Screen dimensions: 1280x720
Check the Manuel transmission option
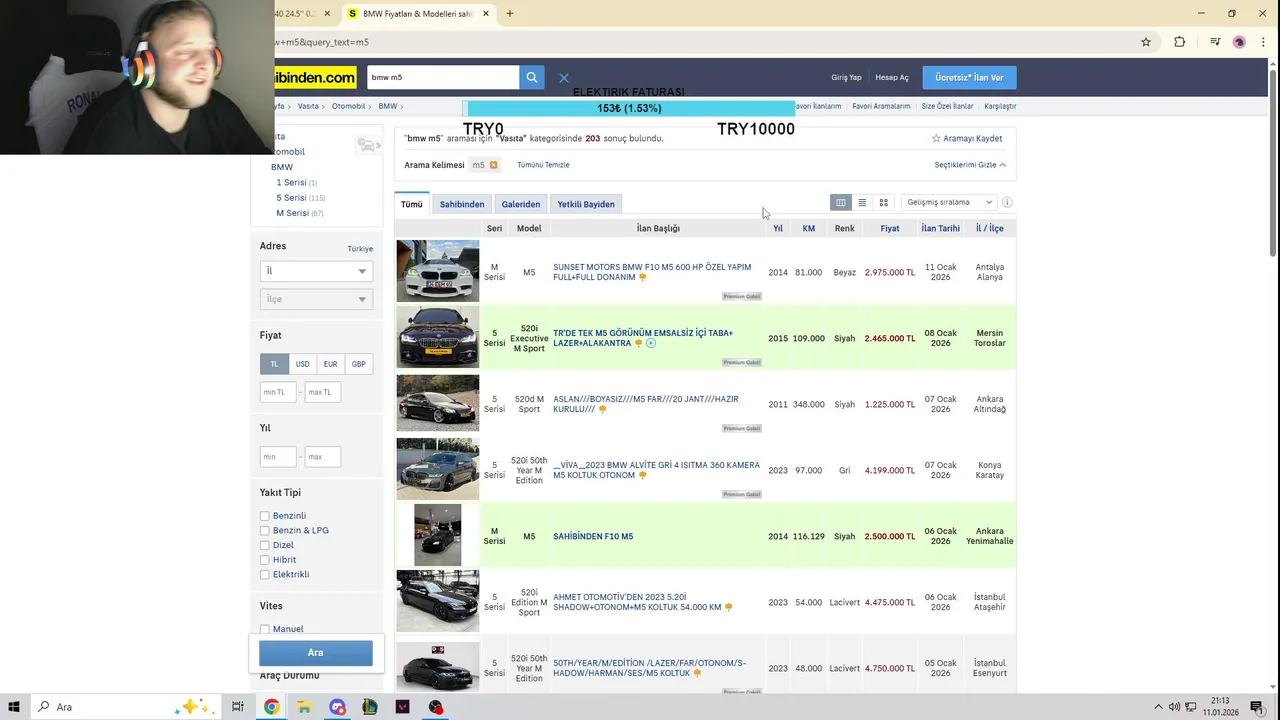click(265, 630)
